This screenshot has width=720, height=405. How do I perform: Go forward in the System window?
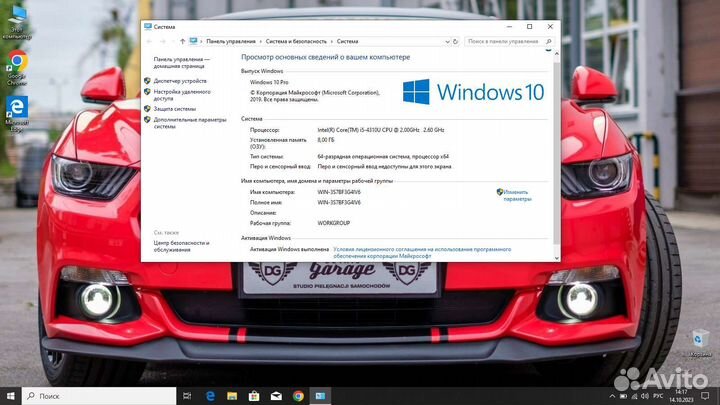[x=163, y=41]
